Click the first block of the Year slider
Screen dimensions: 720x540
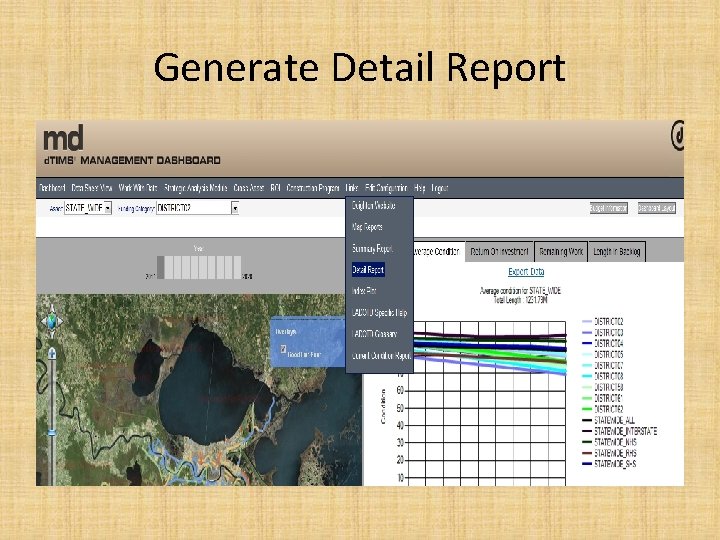click(x=160, y=267)
